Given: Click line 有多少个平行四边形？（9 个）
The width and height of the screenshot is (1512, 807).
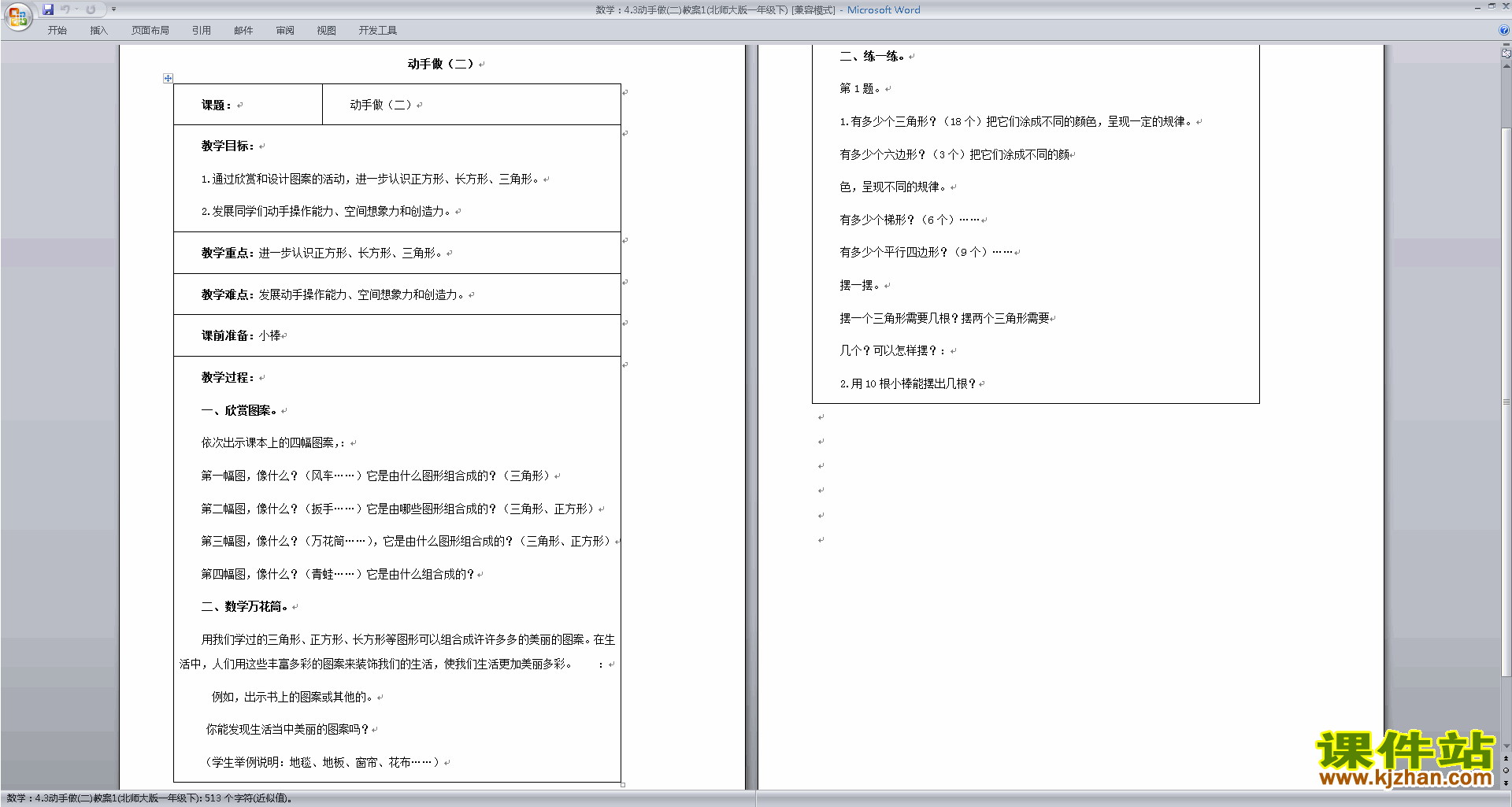Looking at the screenshot, I should tap(926, 252).
